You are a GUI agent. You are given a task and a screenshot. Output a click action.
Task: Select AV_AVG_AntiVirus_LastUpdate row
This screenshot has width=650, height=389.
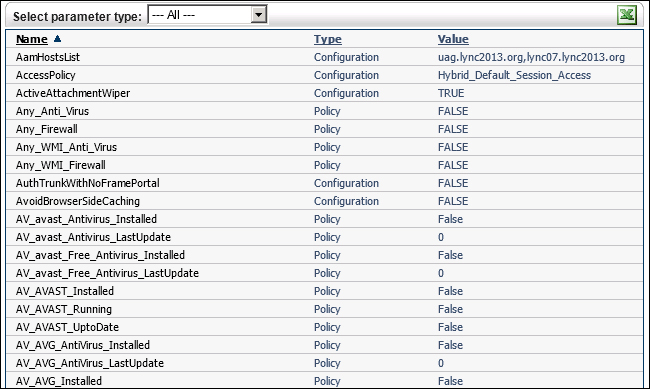324,363
